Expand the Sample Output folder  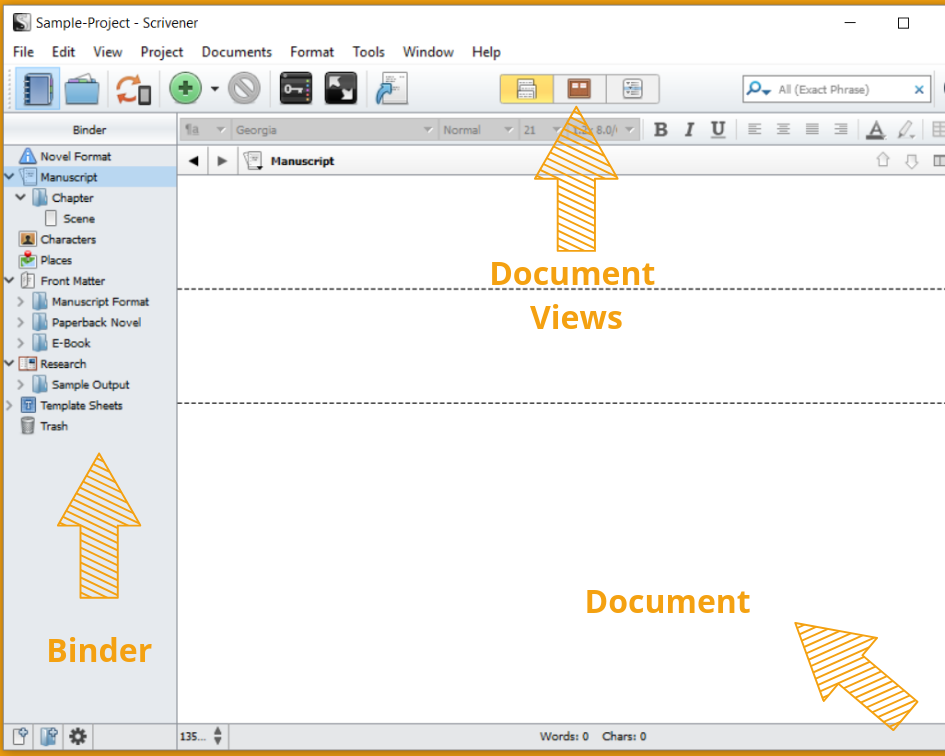[x=20, y=385]
